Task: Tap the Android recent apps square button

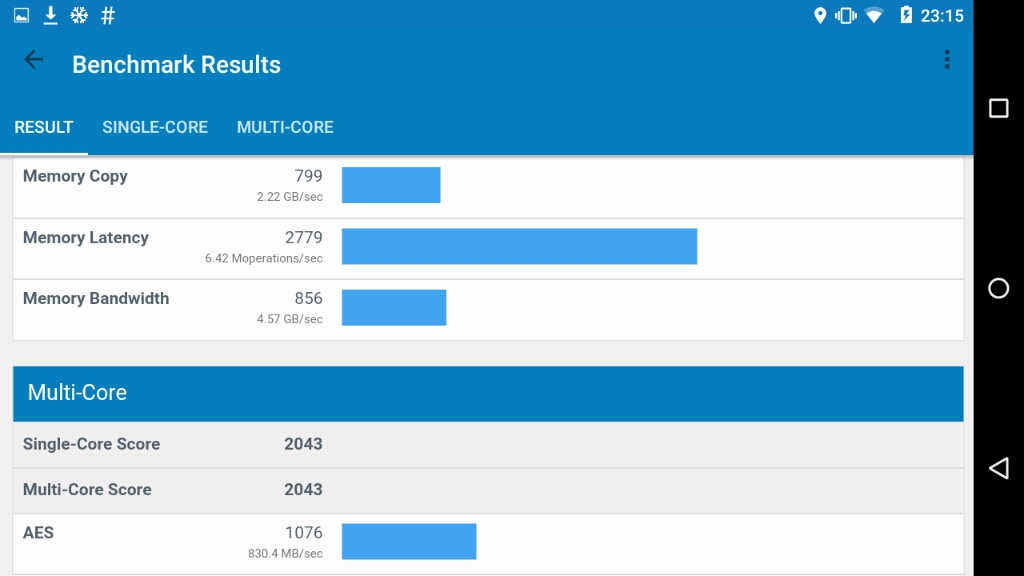Action: [998, 108]
